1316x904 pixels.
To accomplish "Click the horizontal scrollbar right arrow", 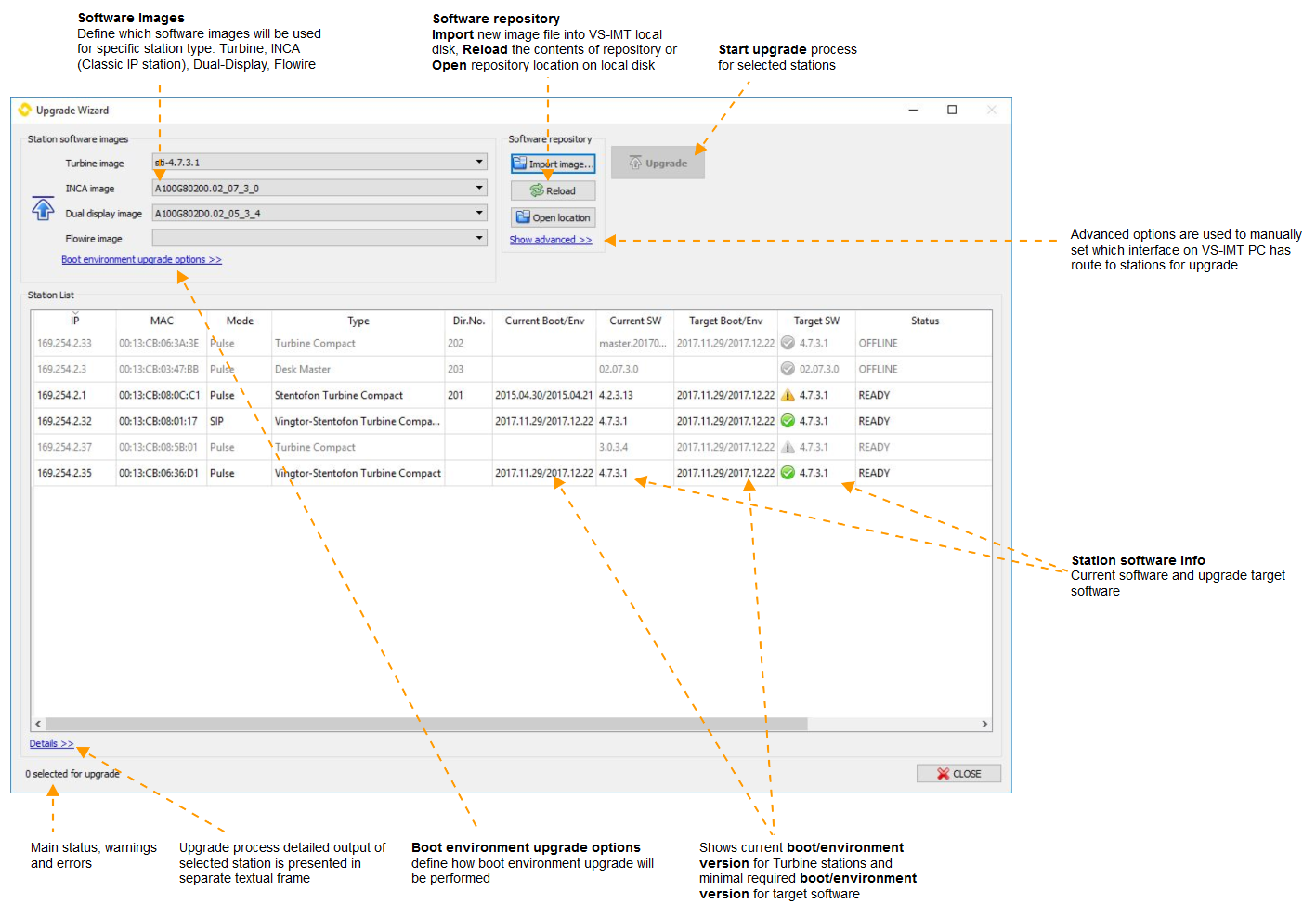I will pos(984,724).
